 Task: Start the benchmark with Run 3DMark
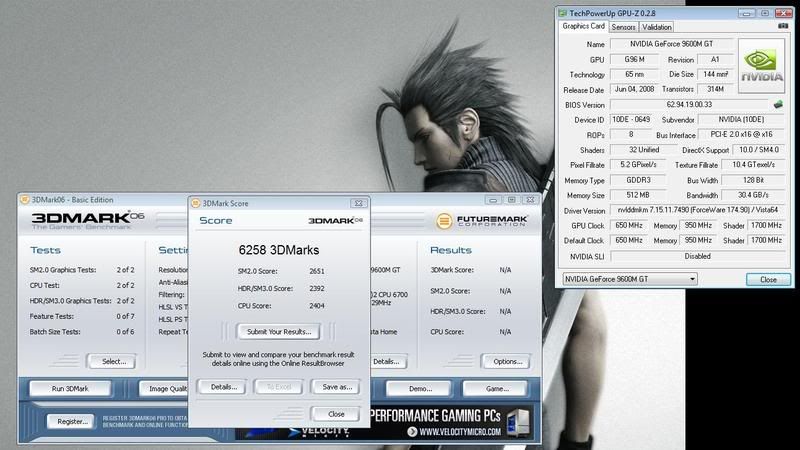tap(69, 388)
